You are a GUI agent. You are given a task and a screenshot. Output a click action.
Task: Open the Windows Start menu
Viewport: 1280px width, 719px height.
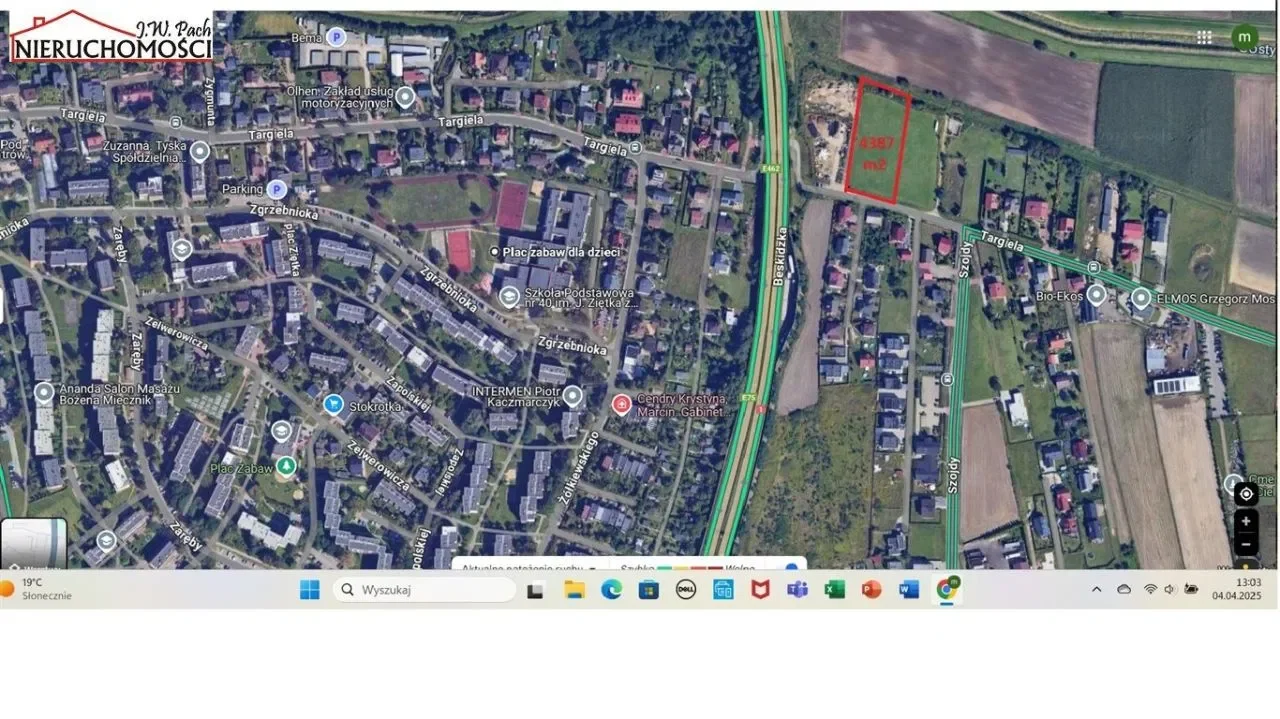click(x=310, y=589)
